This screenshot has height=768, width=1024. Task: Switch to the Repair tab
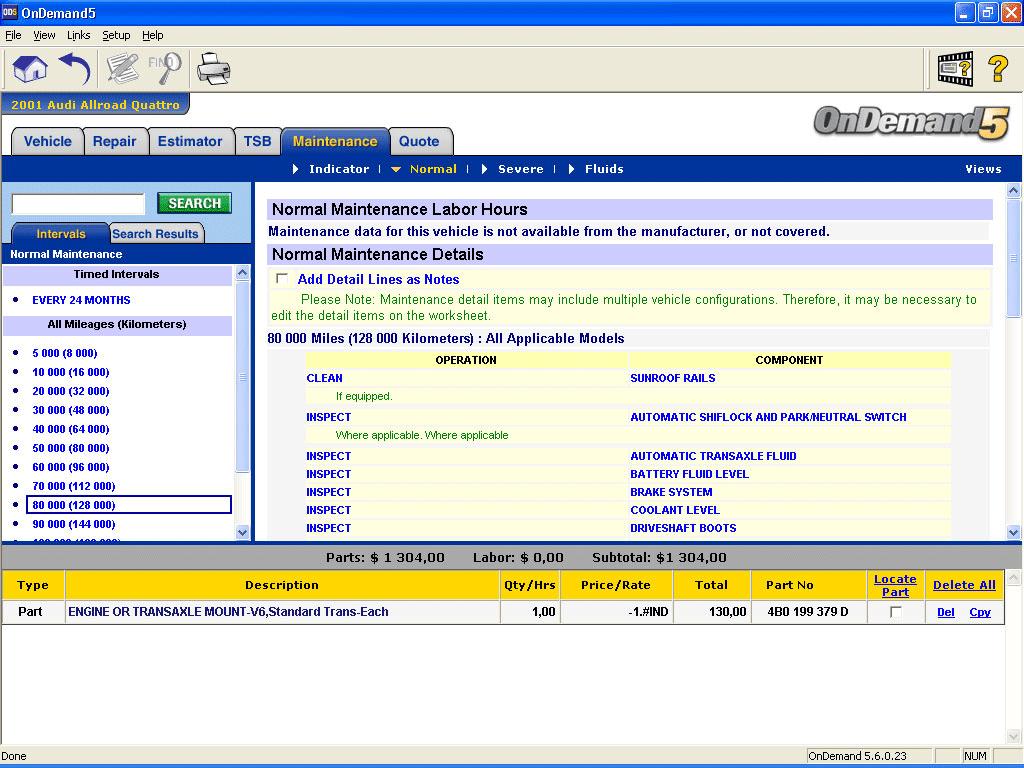click(114, 141)
